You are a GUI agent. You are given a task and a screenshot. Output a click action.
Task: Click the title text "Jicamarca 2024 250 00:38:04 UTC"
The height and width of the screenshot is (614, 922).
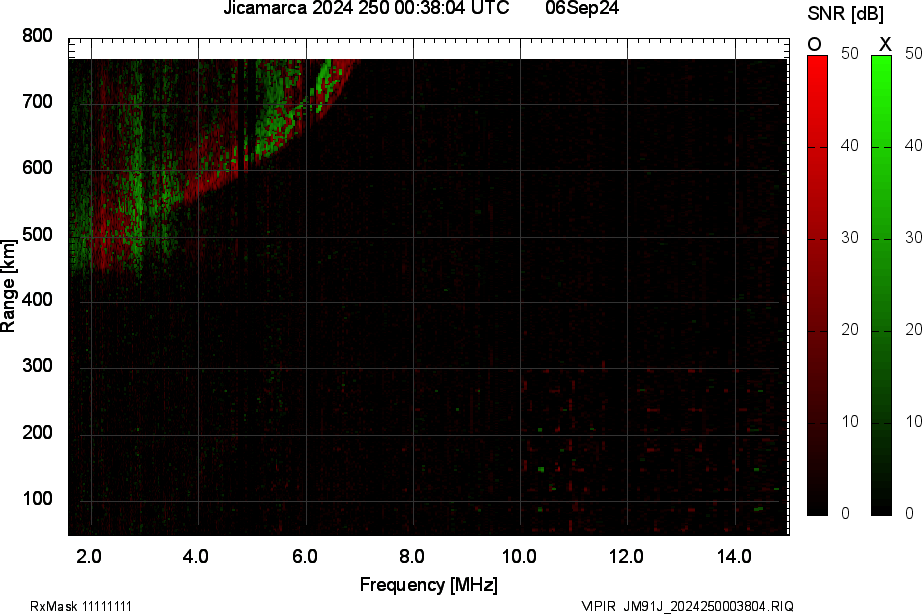[x=366, y=8]
